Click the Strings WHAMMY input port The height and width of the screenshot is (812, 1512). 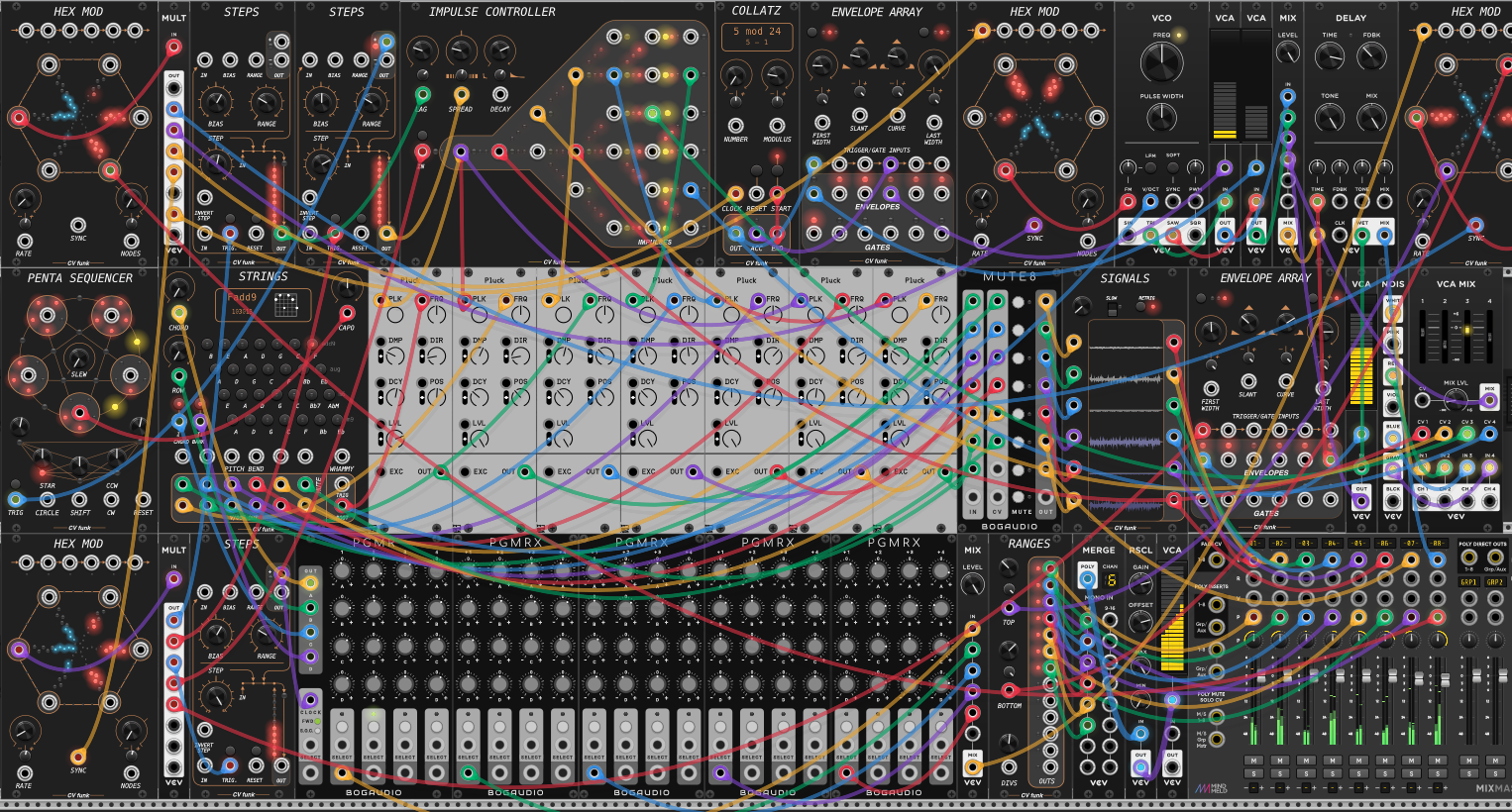(342, 457)
